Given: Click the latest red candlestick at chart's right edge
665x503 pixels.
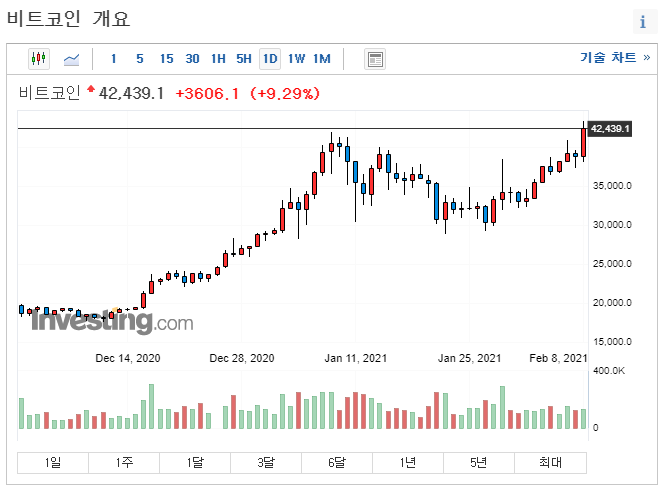Looking at the screenshot, I should click(x=584, y=143).
